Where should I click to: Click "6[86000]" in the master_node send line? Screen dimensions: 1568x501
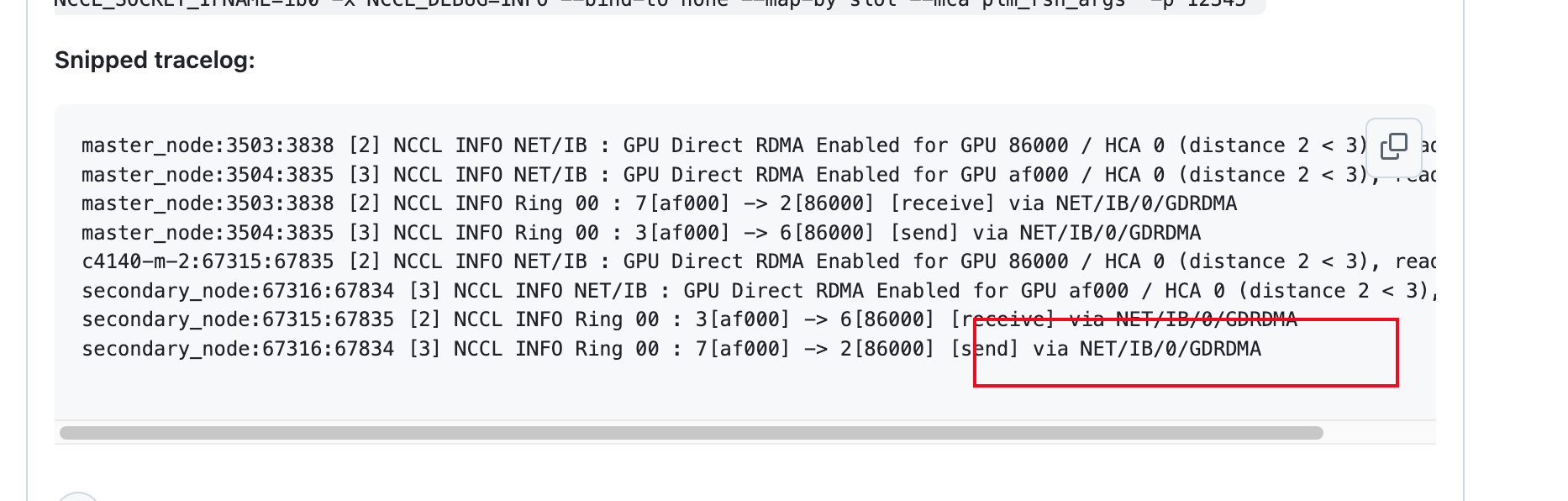pyautogui.click(x=827, y=233)
